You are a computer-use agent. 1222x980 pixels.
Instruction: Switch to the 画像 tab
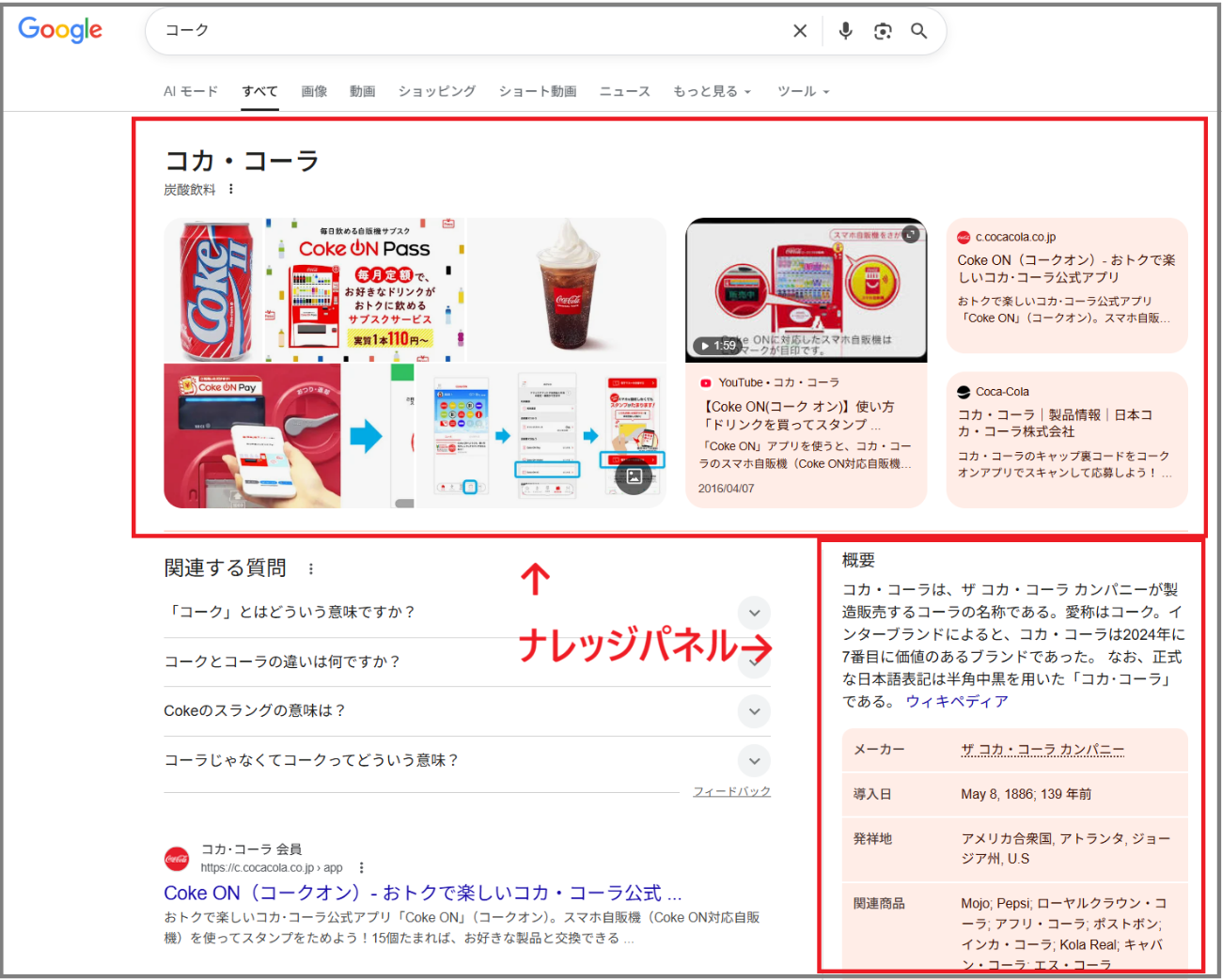314,91
